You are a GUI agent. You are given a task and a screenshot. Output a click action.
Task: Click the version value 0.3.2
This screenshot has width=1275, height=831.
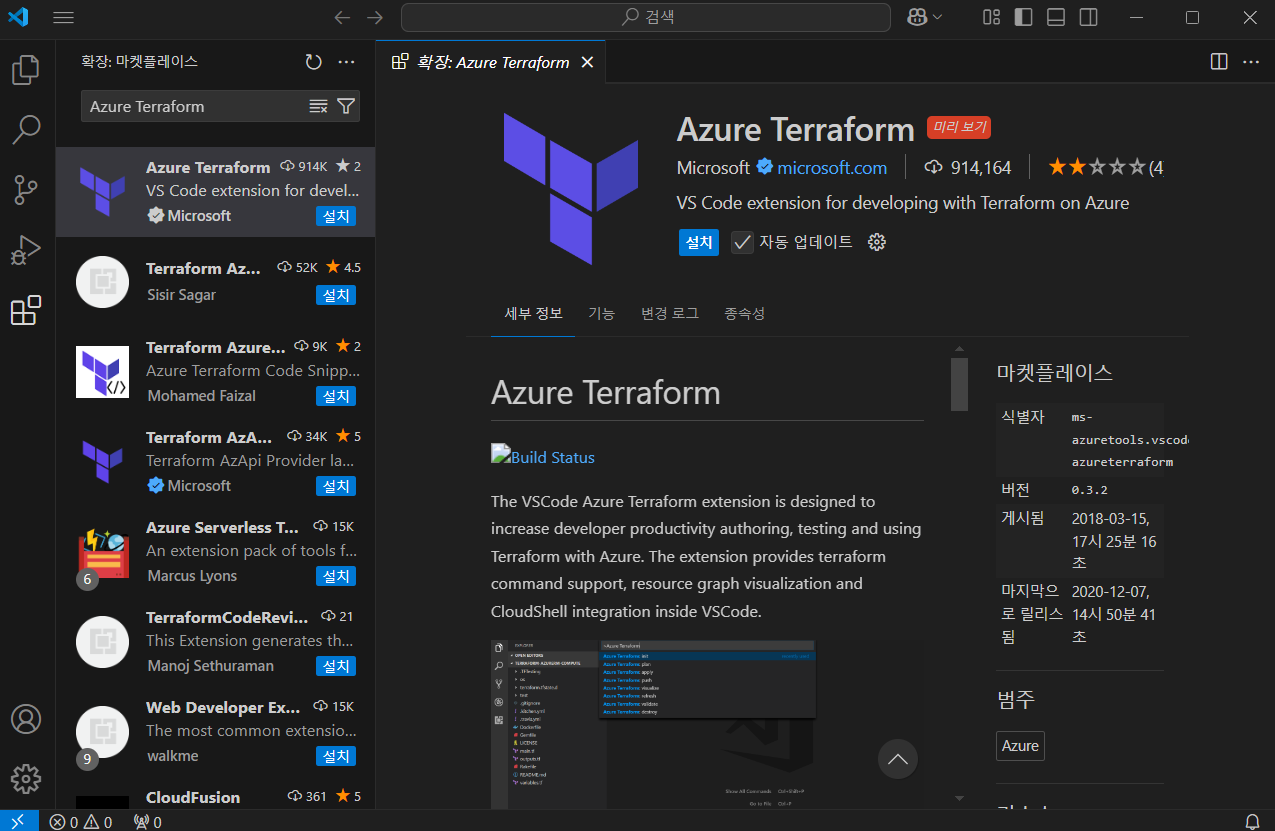(x=1090, y=490)
